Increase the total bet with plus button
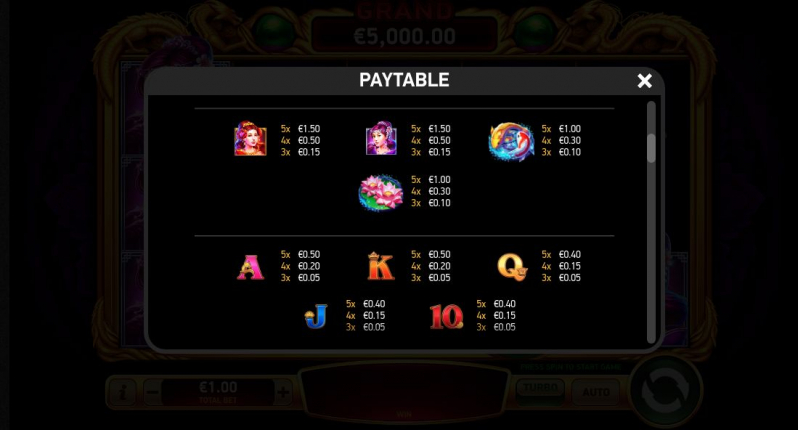This screenshot has height=430, width=798. pos(283,392)
